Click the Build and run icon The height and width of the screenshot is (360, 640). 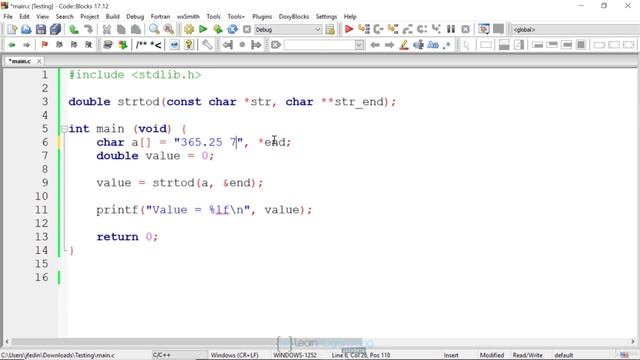pyautogui.click(x=218, y=29)
